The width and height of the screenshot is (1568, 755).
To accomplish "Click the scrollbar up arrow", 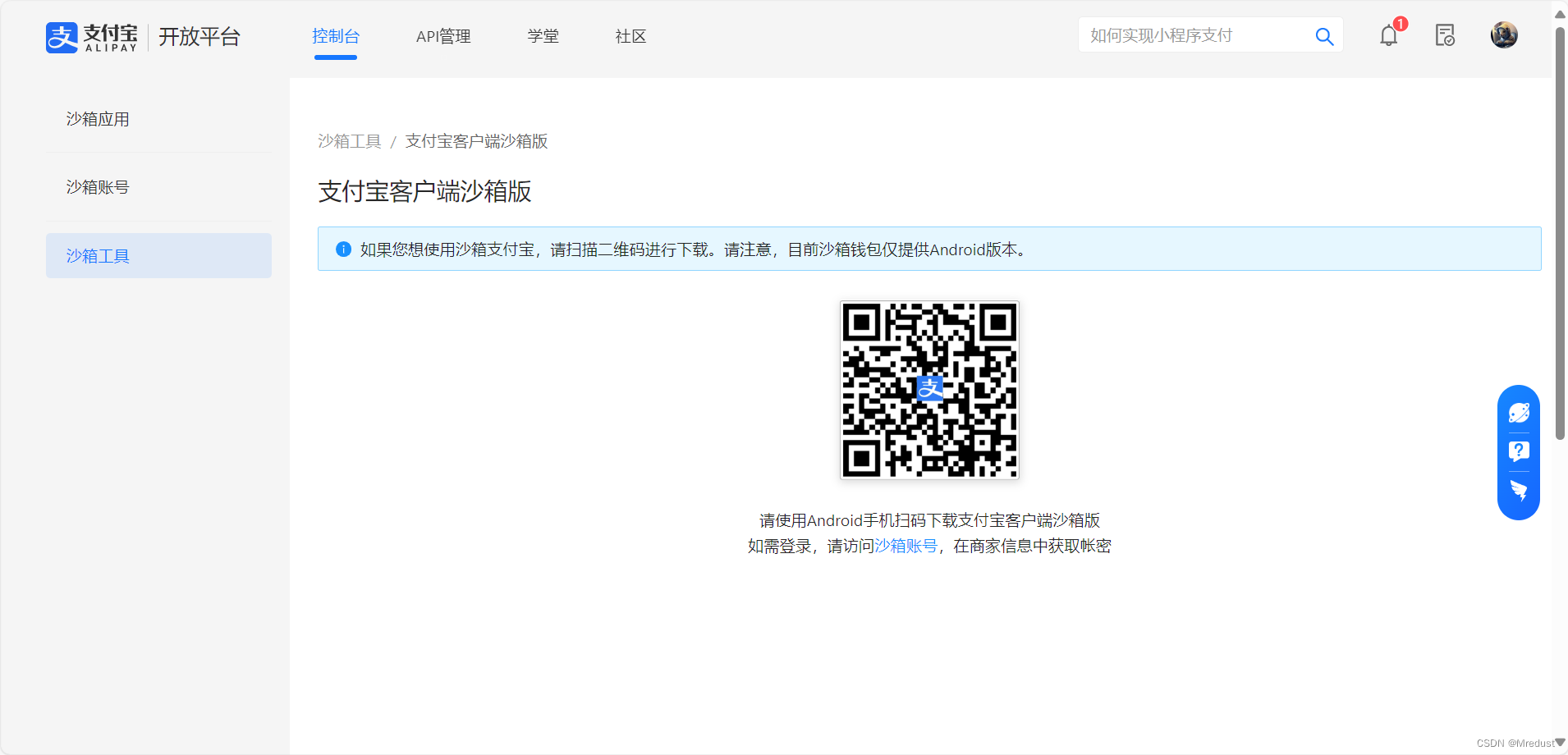I will tap(1560, 13).
